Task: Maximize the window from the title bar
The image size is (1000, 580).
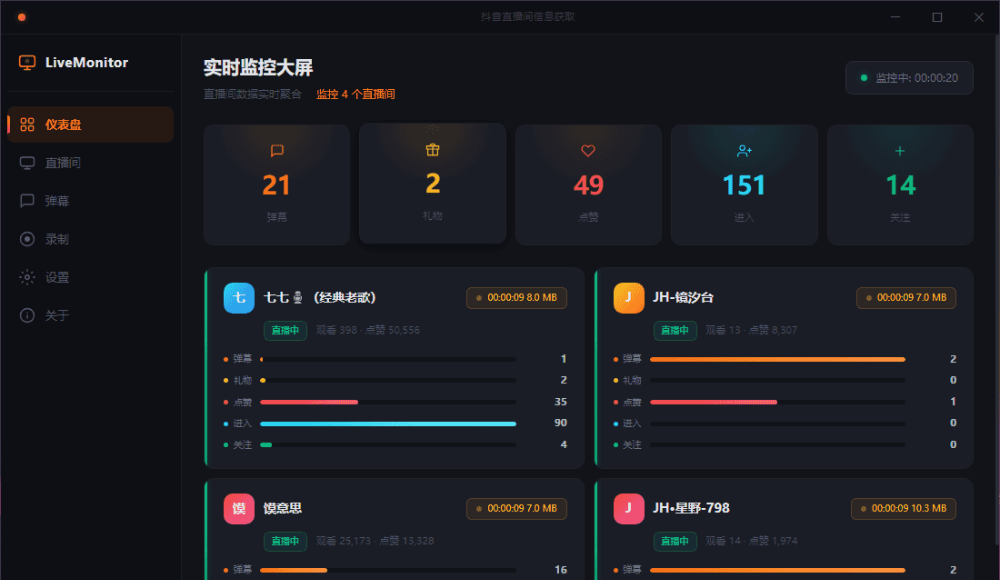Action: tap(937, 17)
